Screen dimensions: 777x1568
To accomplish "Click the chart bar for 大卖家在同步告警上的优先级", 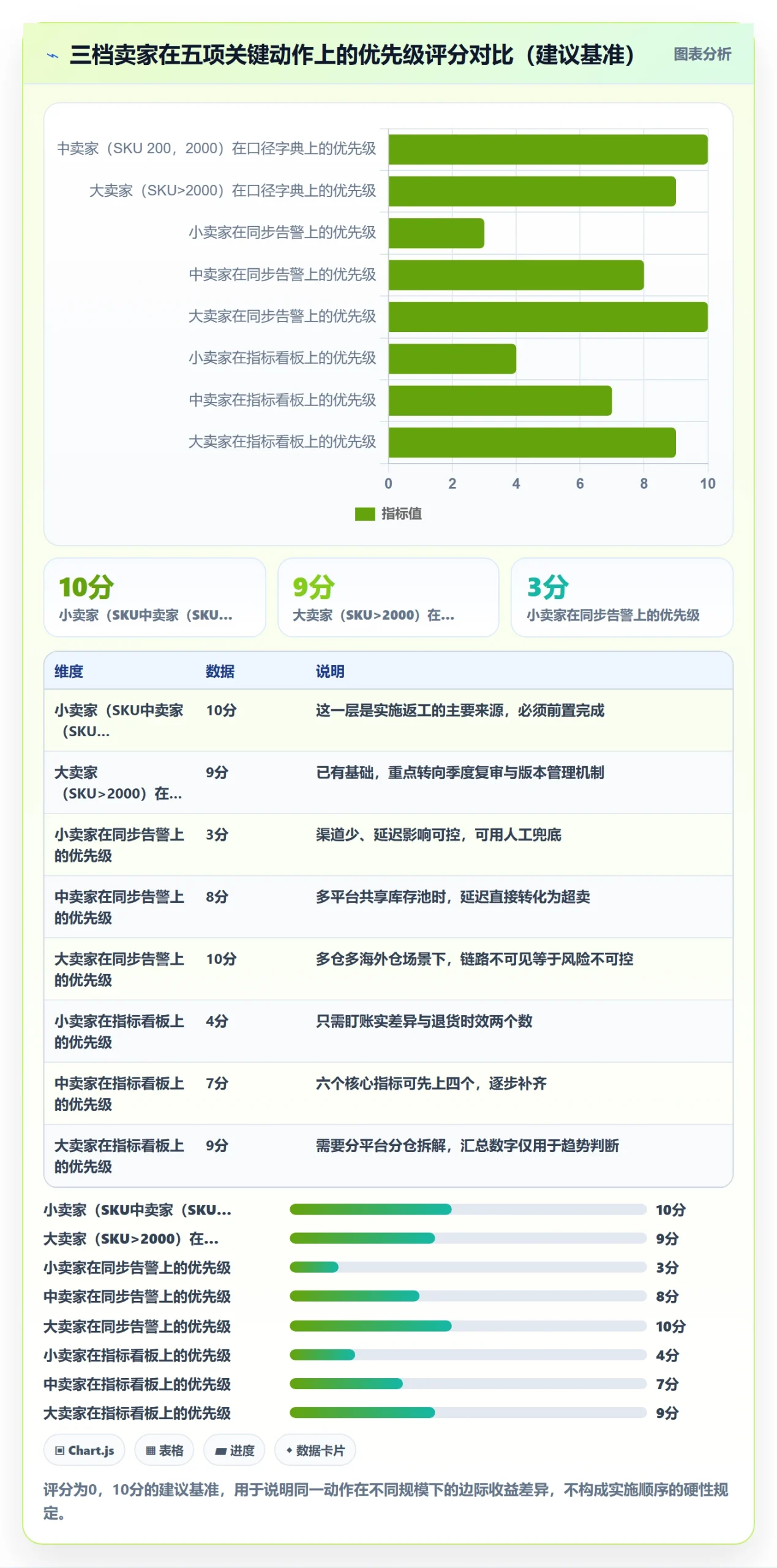I will click(548, 317).
